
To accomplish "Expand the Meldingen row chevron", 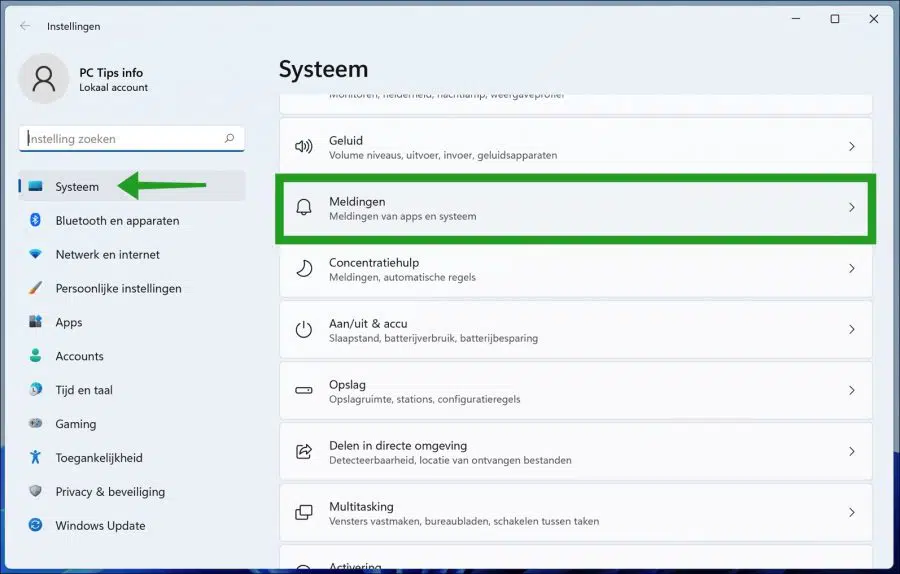I will click(x=852, y=207).
